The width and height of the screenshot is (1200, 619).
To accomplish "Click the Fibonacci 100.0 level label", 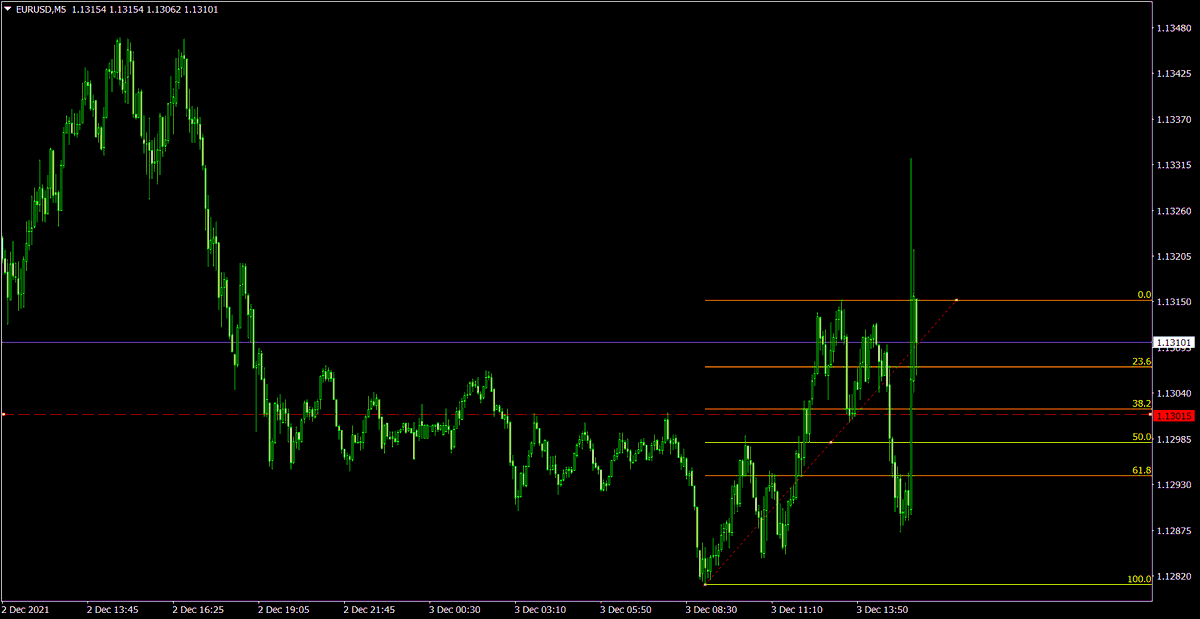I will (x=1139, y=579).
